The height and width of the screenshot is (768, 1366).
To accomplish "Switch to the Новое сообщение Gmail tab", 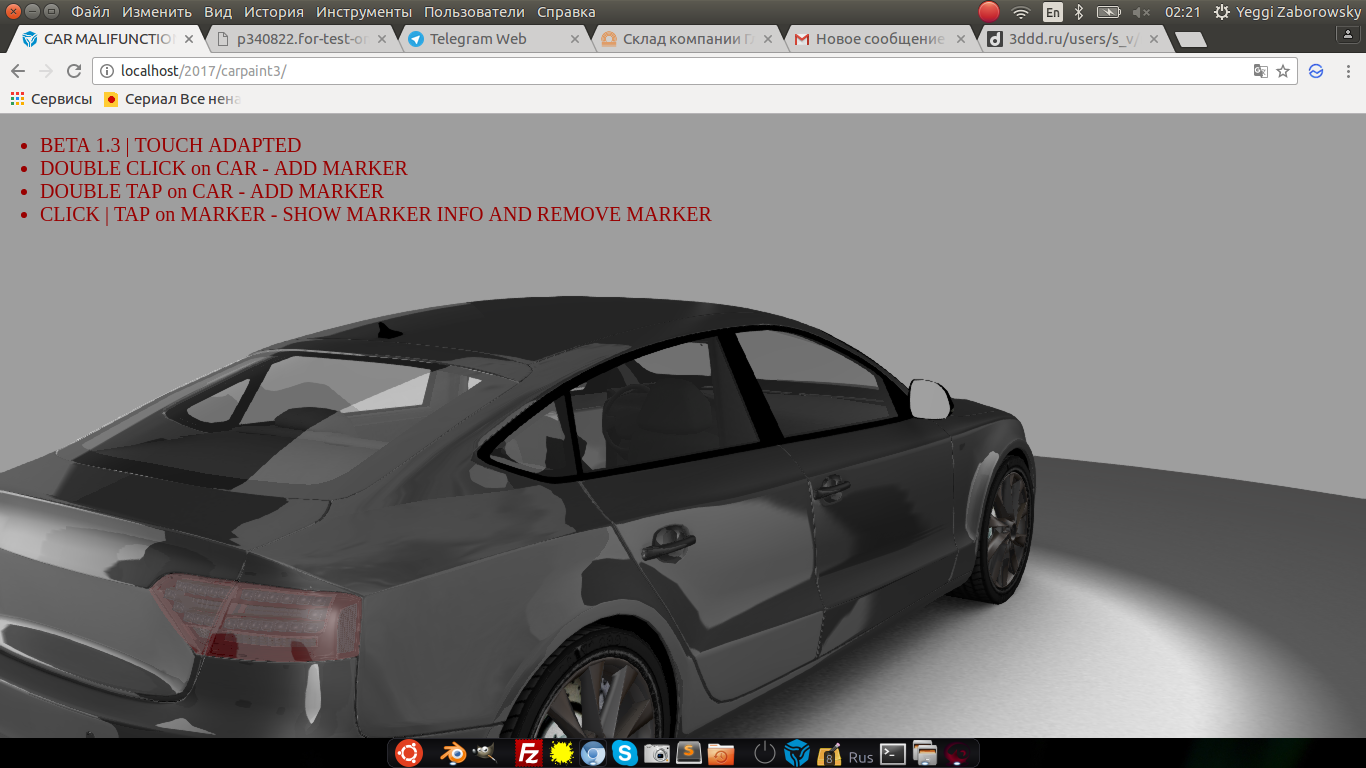I will pyautogui.click(x=880, y=39).
